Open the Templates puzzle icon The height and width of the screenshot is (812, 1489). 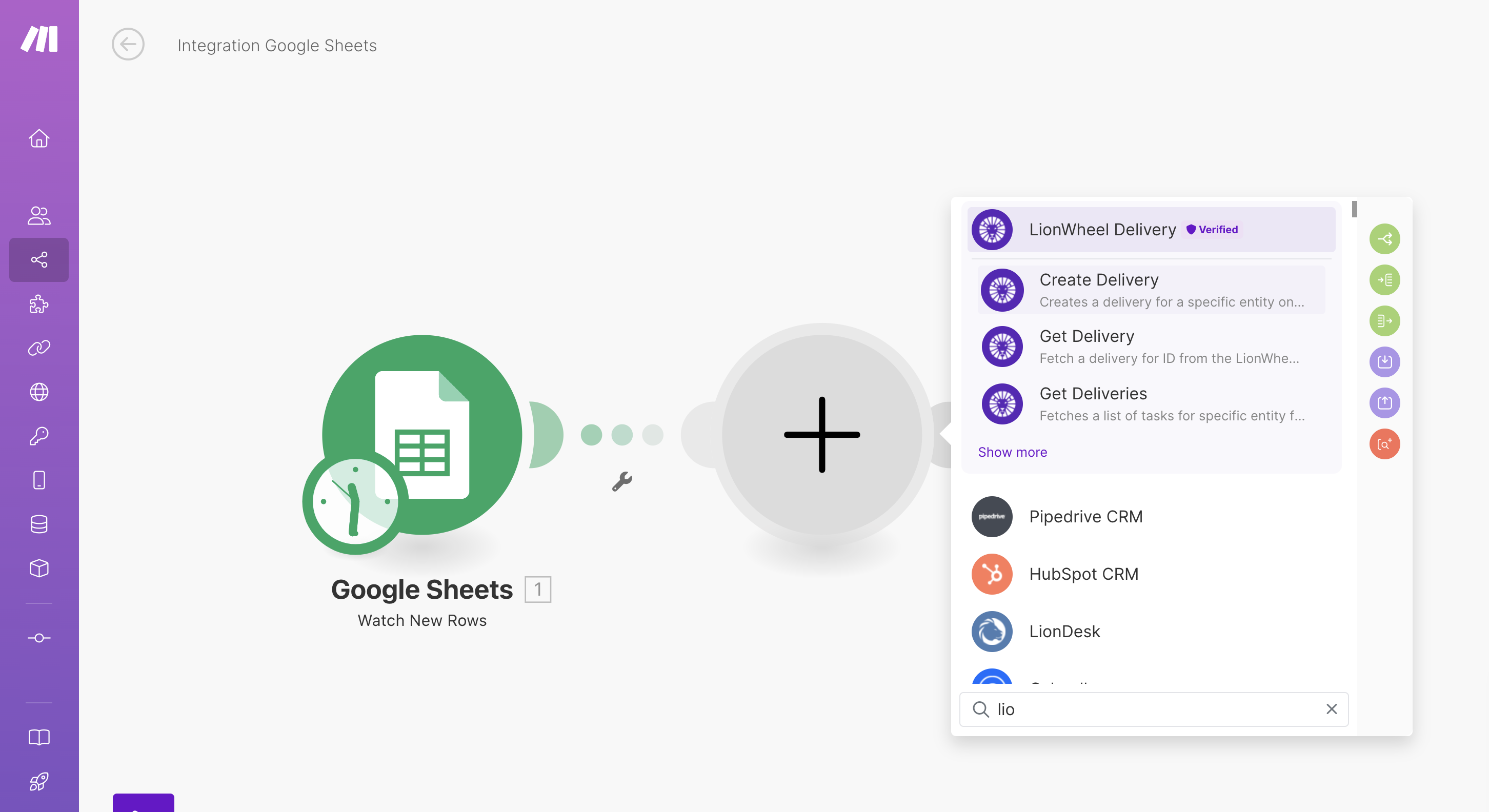[39, 304]
